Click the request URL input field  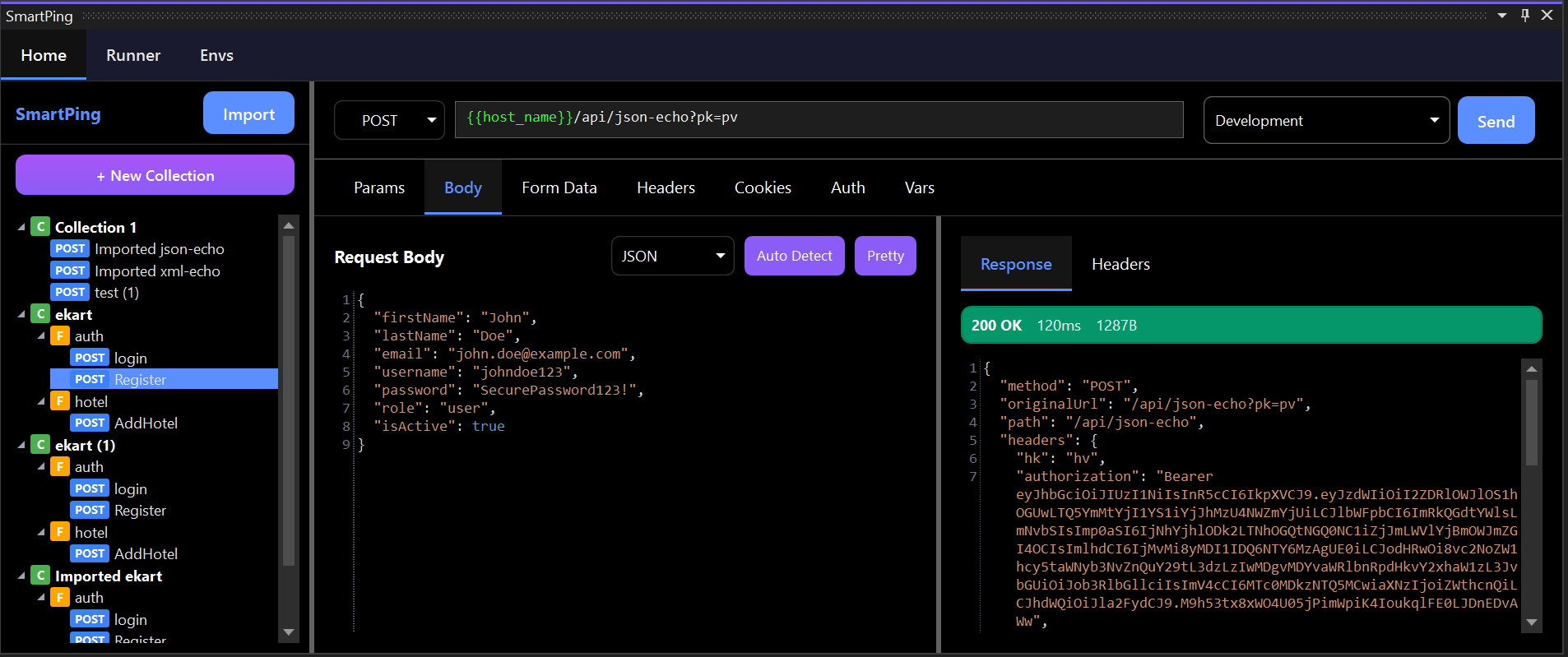819,118
